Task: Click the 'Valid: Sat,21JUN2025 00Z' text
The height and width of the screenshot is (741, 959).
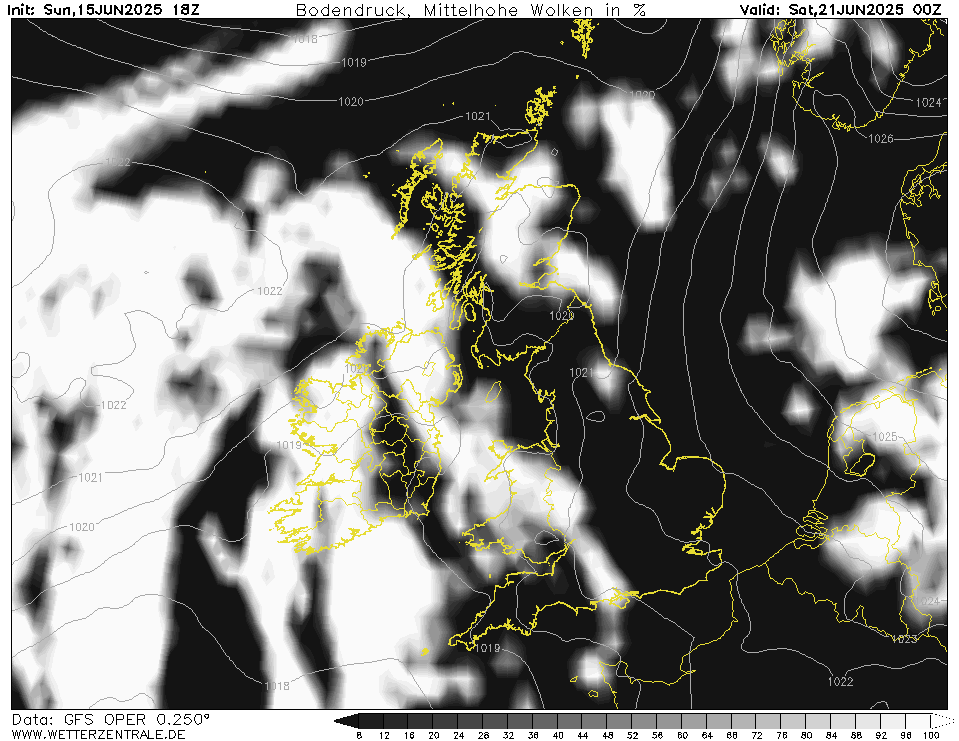Action: (840, 9)
